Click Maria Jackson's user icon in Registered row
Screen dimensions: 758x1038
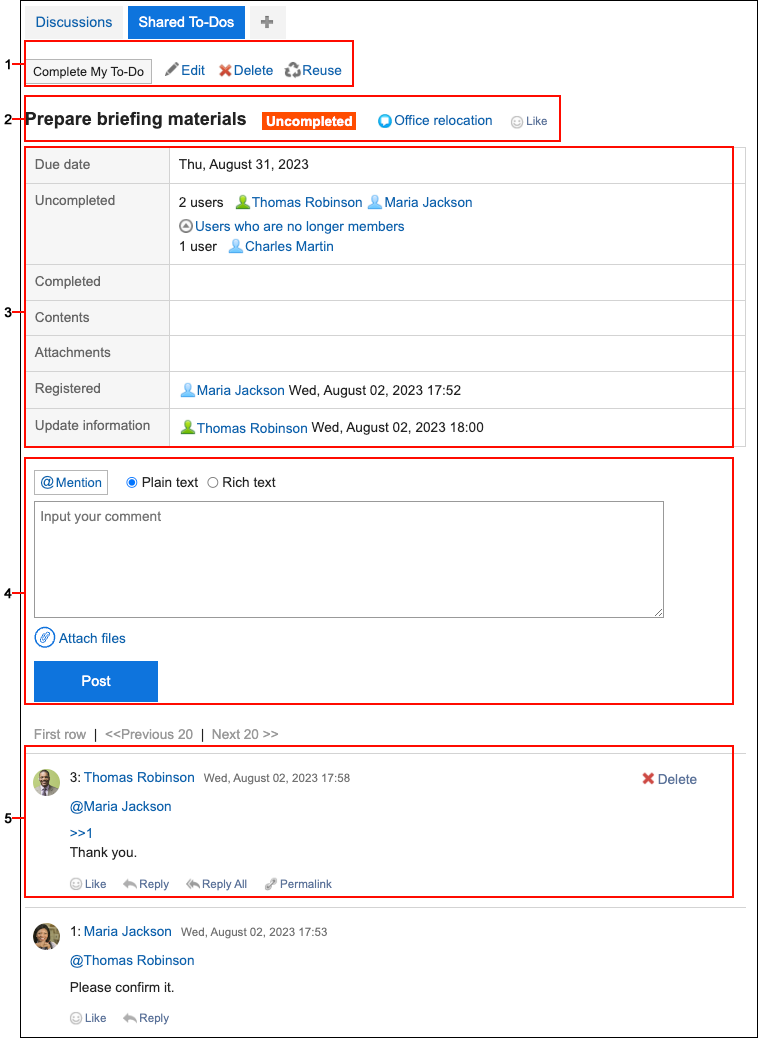point(187,391)
